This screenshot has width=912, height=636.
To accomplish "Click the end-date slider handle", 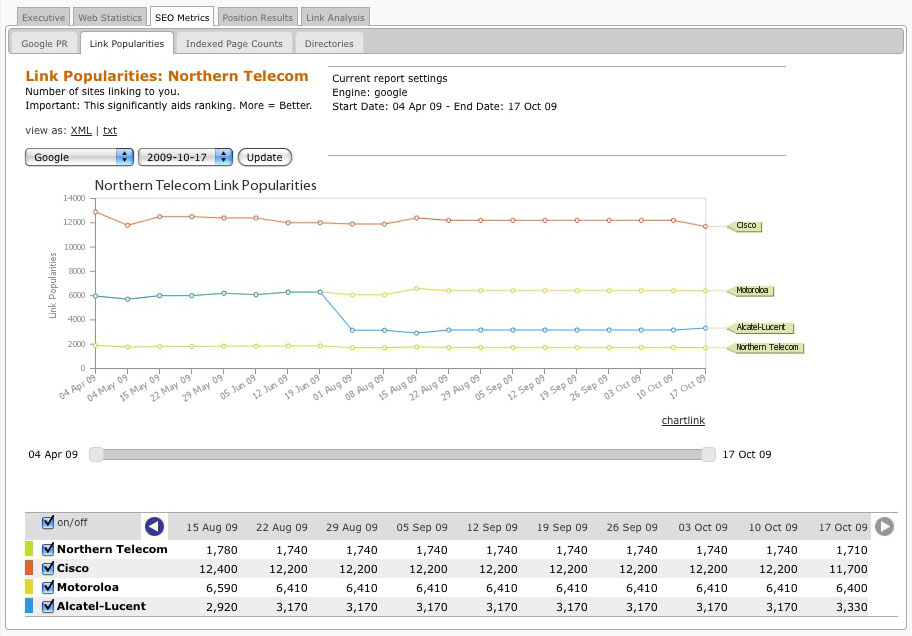I will pyautogui.click(x=708, y=454).
